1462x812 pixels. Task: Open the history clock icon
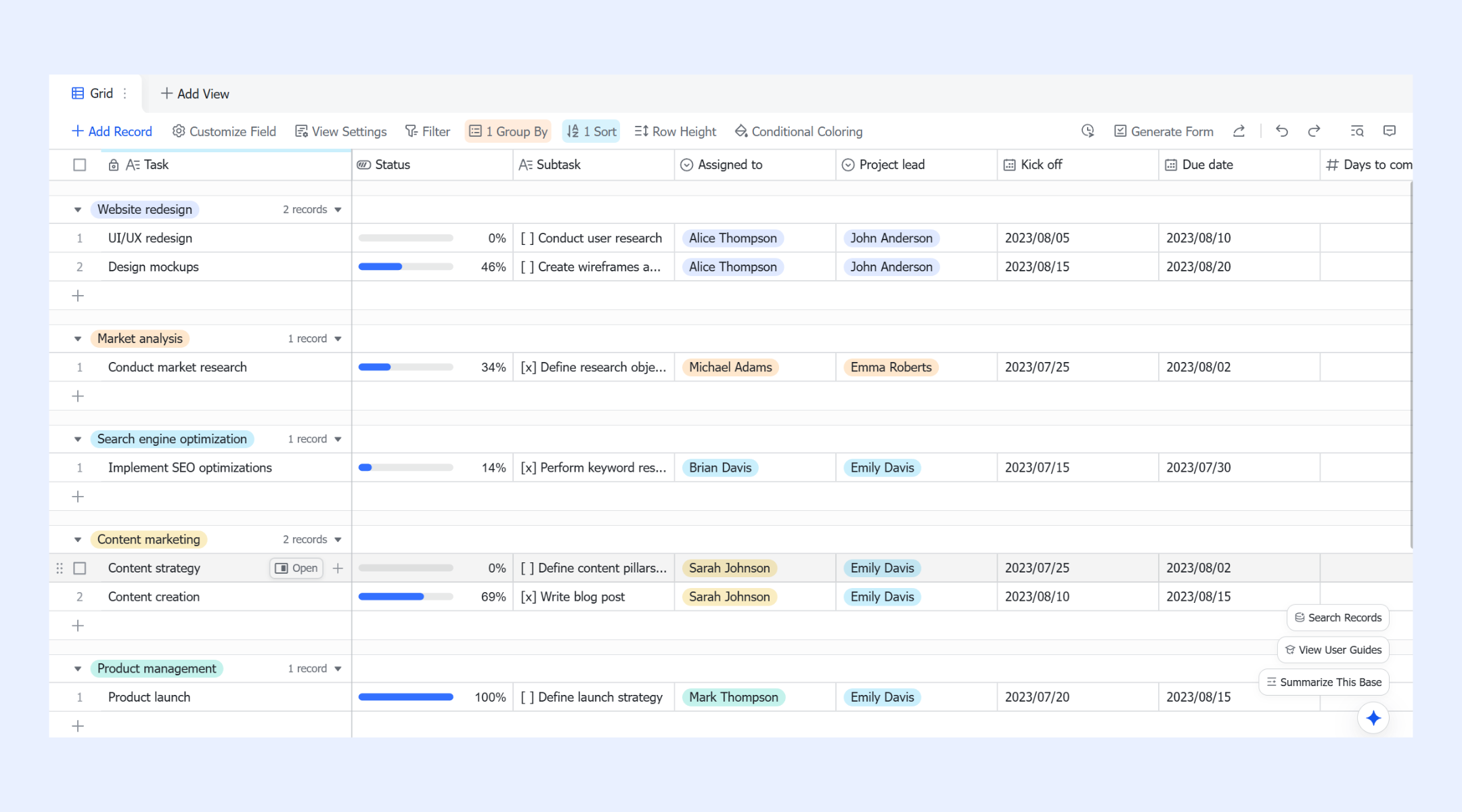pos(1088,131)
